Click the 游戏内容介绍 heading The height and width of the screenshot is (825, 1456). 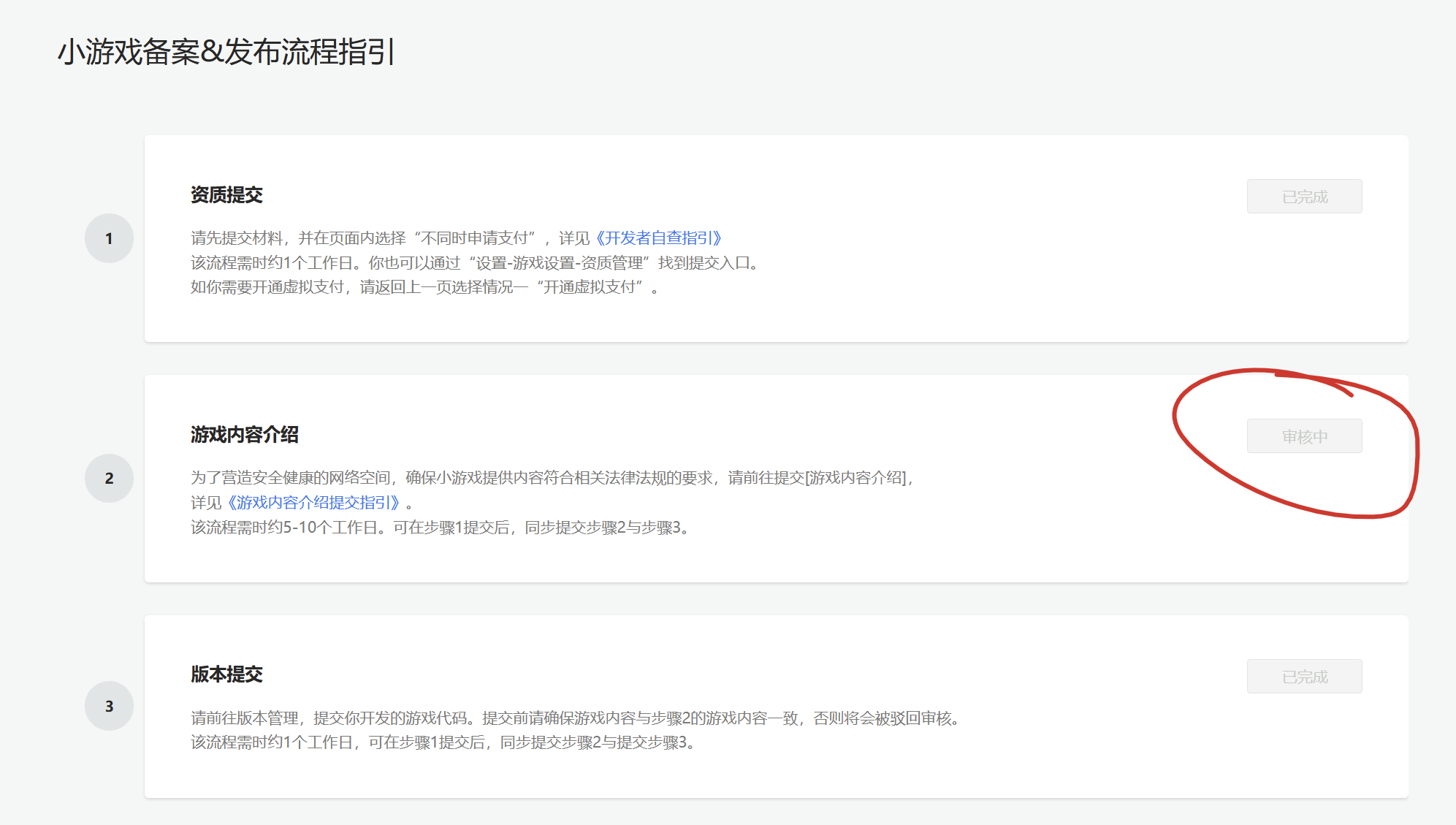pyautogui.click(x=245, y=435)
